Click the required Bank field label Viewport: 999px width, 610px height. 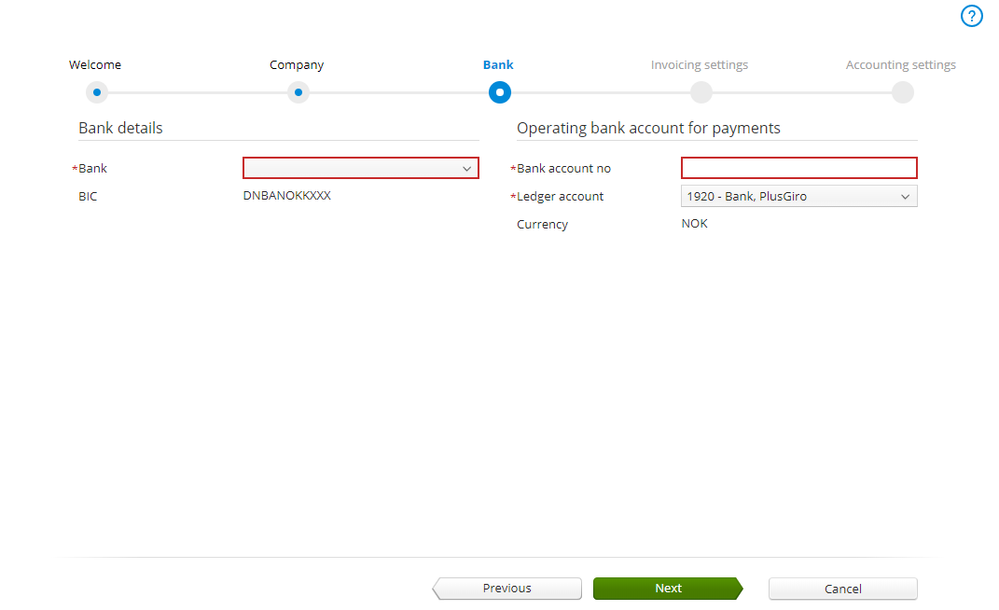pyautogui.click(x=92, y=168)
